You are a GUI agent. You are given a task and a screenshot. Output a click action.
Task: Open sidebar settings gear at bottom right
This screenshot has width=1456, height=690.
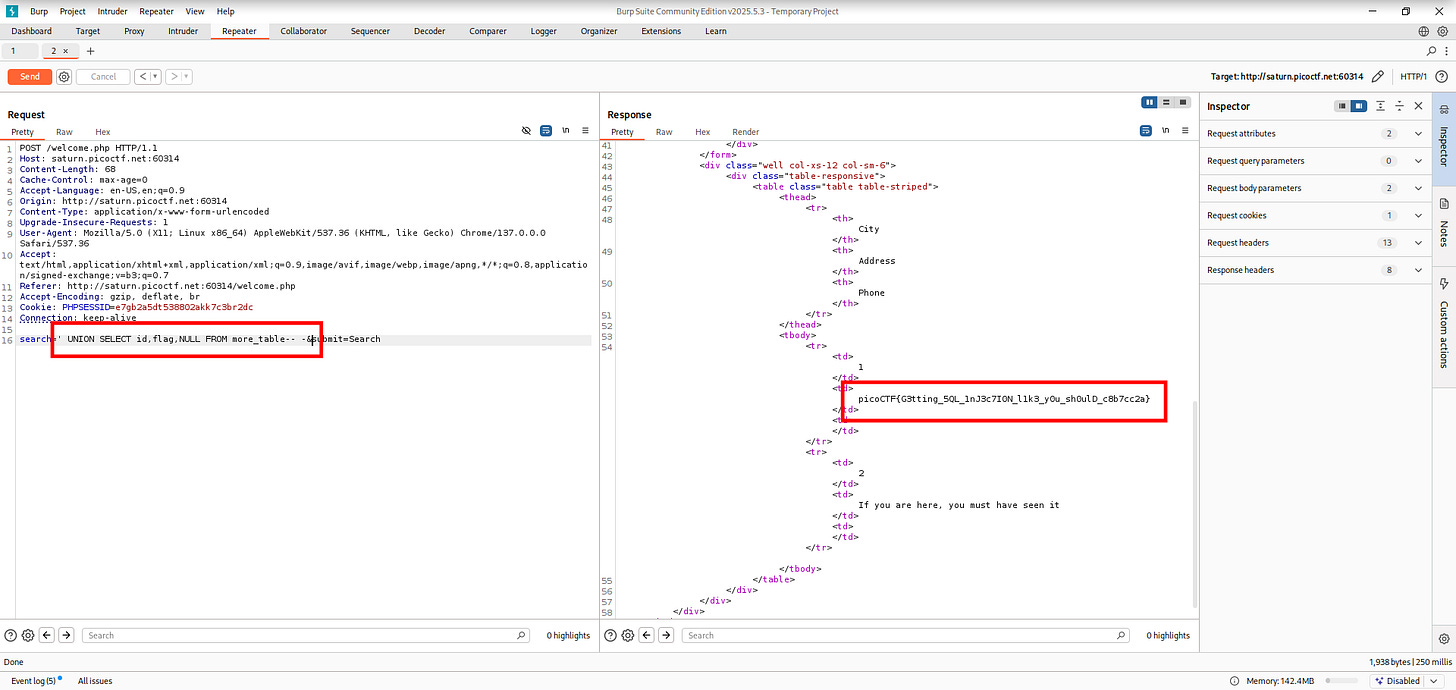click(x=1444, y=638)
